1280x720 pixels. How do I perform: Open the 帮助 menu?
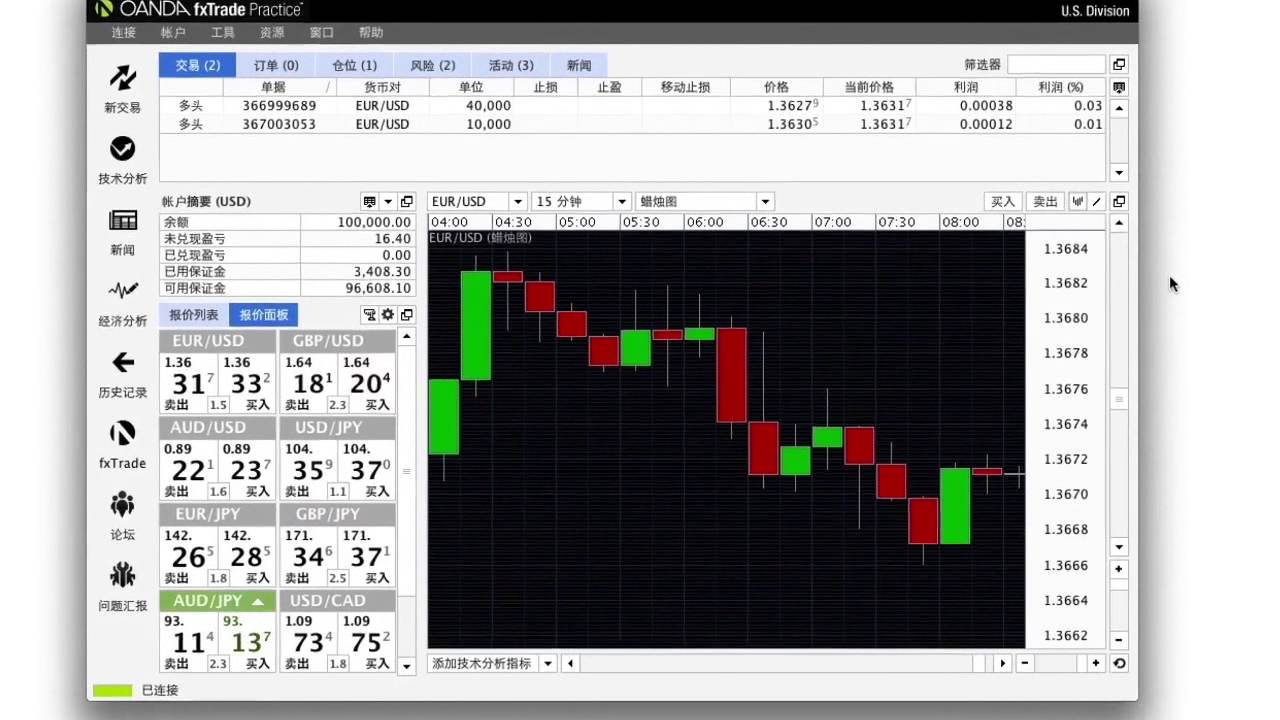(371, 33)
